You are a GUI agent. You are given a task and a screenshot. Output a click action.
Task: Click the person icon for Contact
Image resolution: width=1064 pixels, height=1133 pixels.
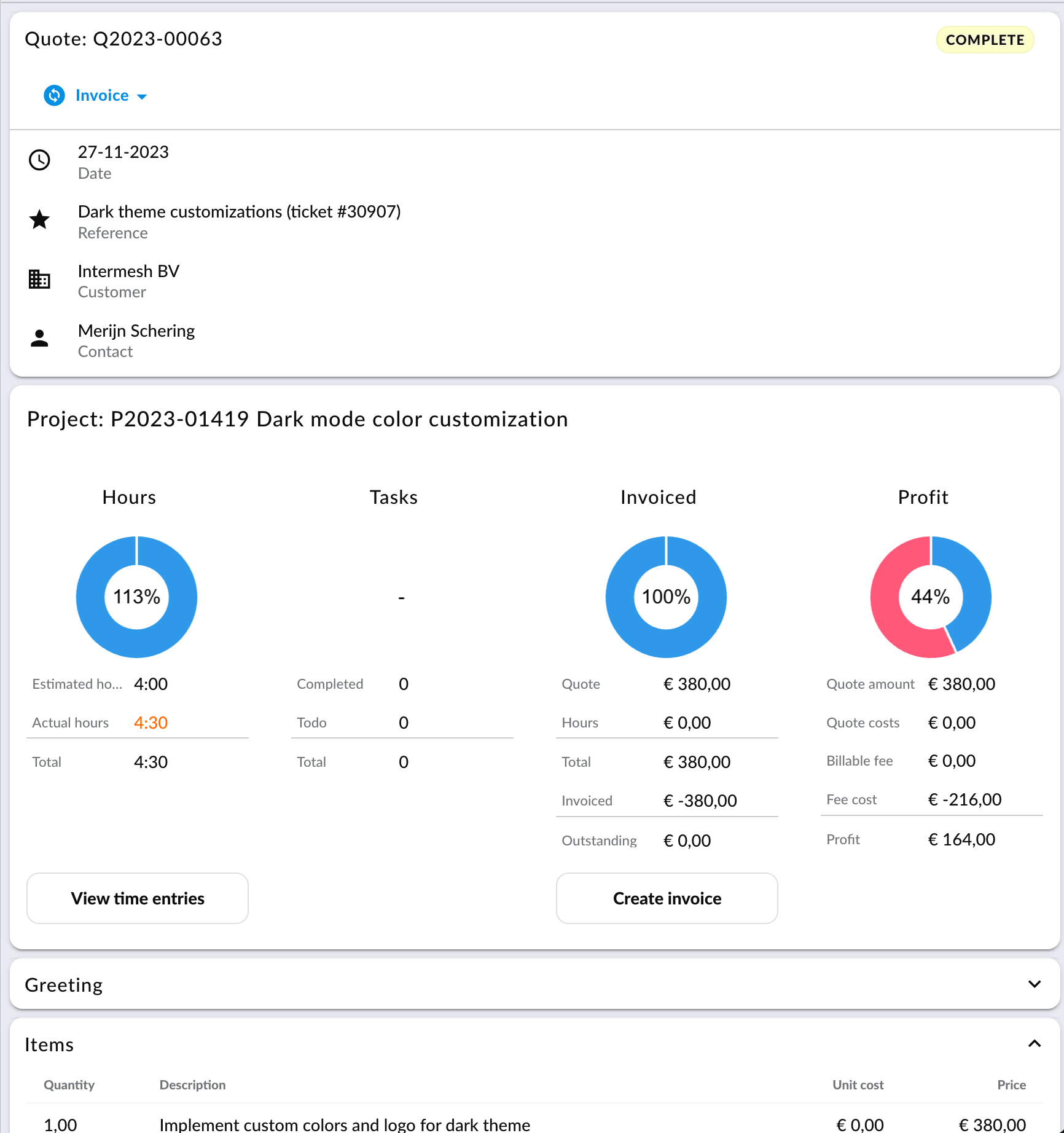pos(39,339)
